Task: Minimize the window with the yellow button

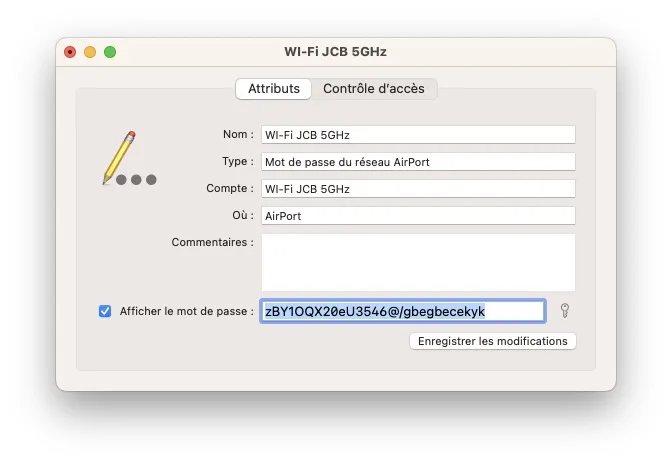Action: click(90, 52)
